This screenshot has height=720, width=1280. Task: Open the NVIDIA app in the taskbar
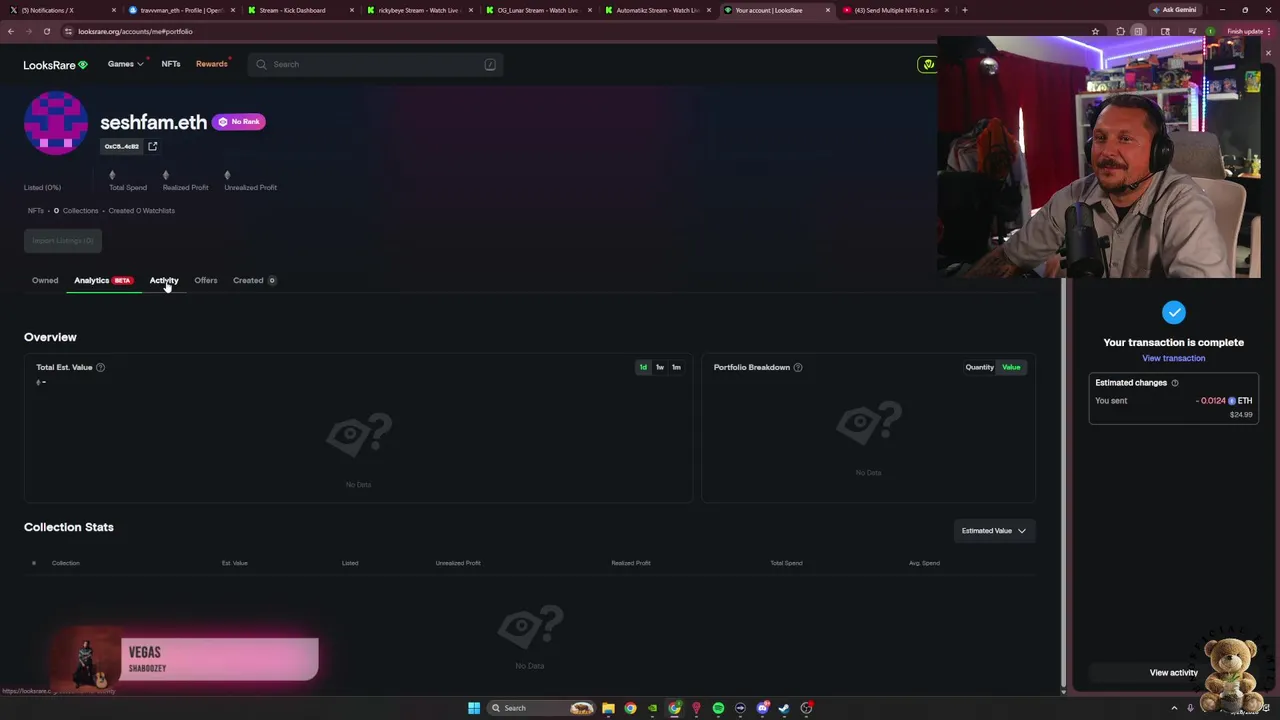click(652, 708)
